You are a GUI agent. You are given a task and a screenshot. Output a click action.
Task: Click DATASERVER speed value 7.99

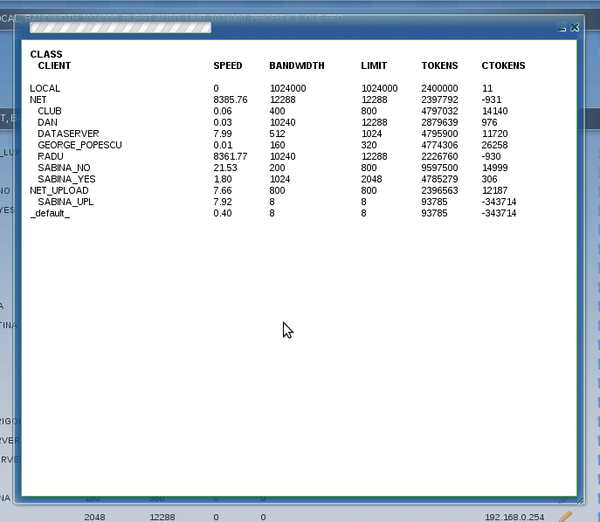(223, 134)
